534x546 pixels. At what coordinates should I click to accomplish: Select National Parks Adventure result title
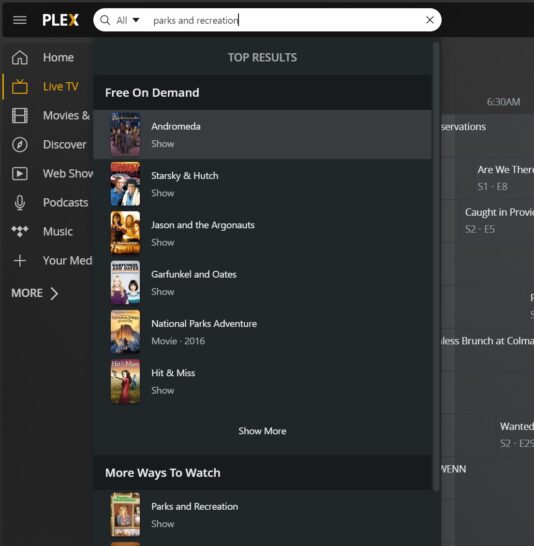pos(204,324)
